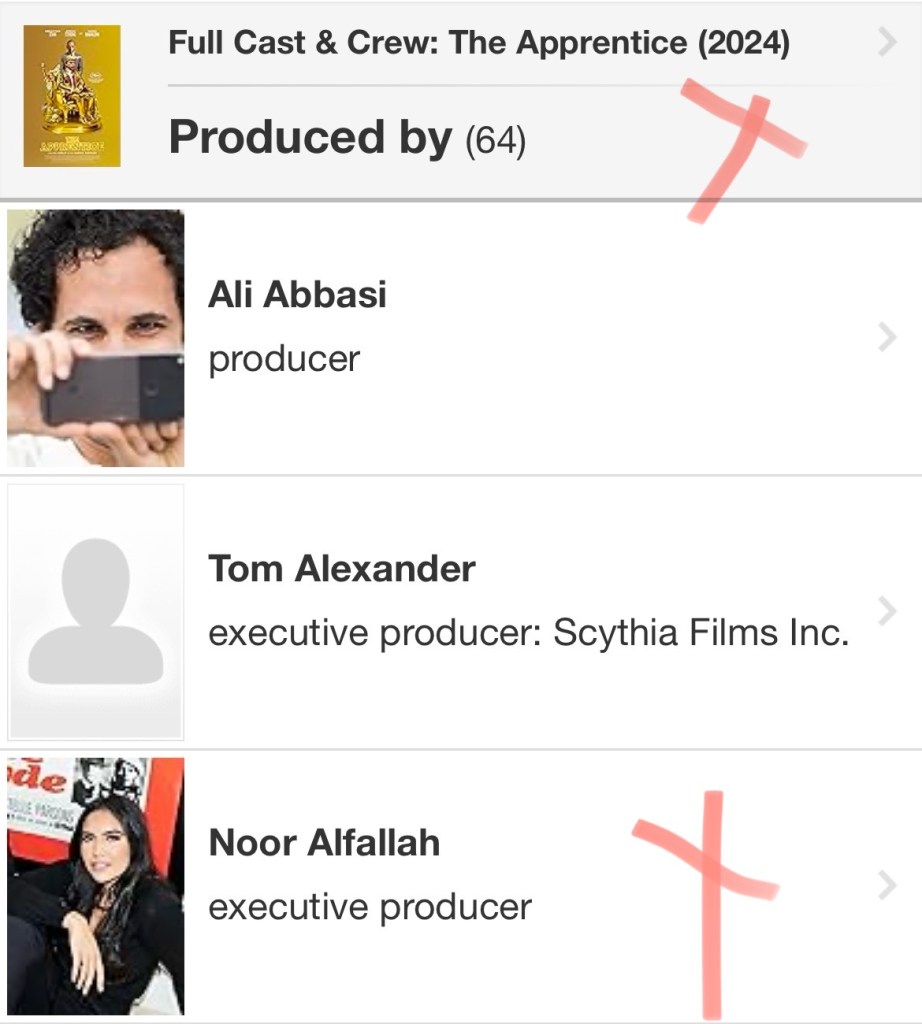Viewport: 922px width, 1024px height.
Task: Tap Noor Alfallah's profile photo
Action: (96, 886)
